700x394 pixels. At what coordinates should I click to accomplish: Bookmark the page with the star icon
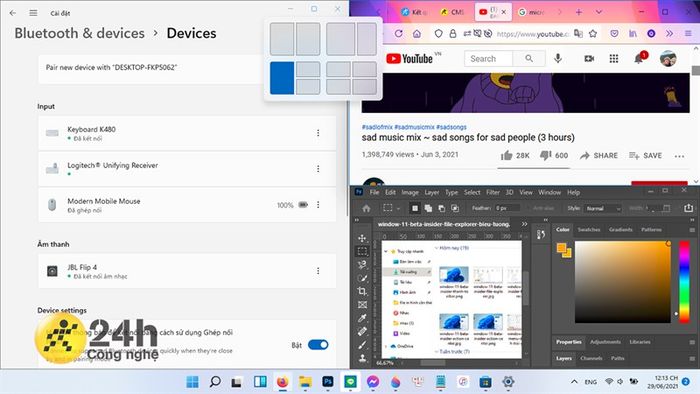pos(593,33)
